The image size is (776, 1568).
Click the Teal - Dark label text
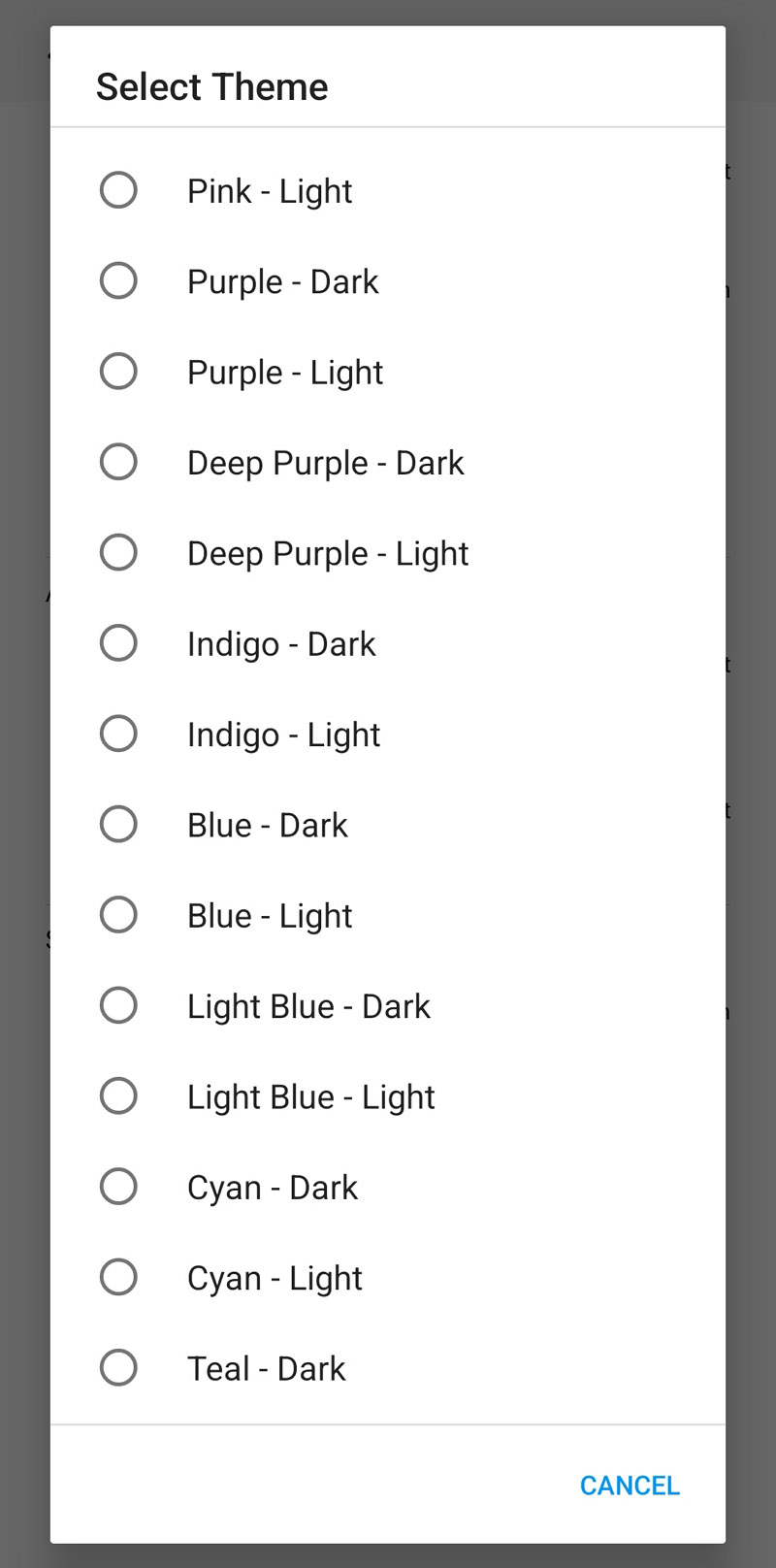point(266,1369)
